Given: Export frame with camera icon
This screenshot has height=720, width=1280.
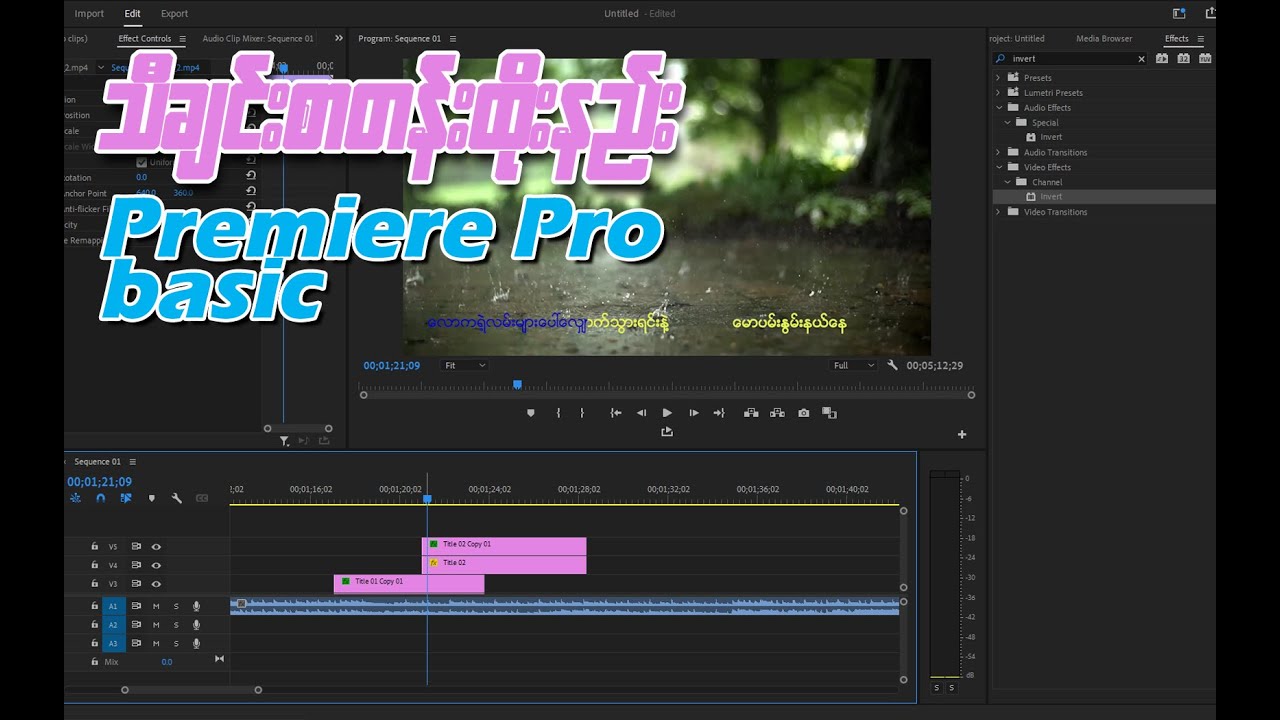Looking at the screenshot, I should point(804,413).
